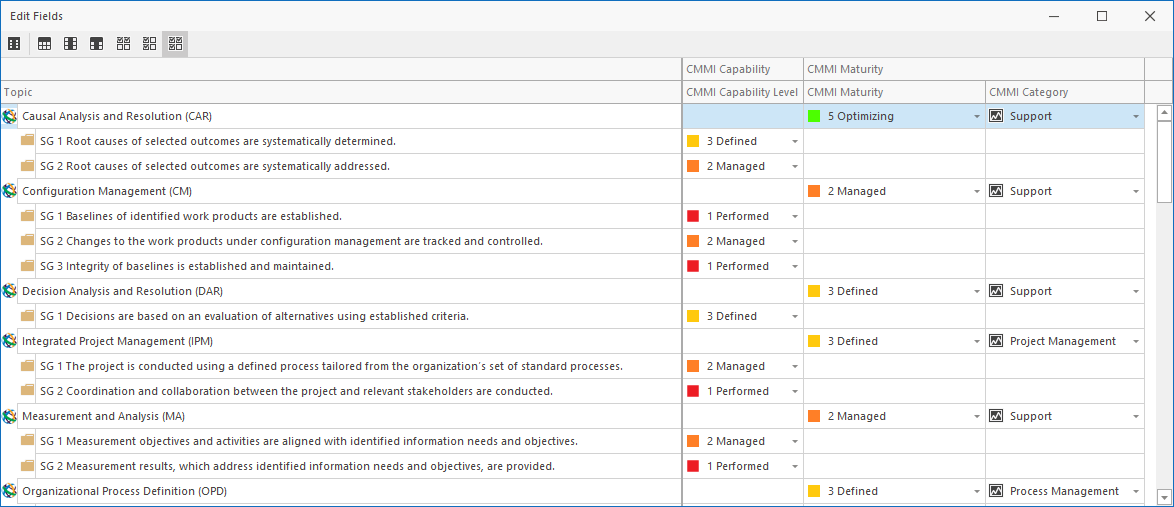Screen dimensions: 1174x507
Task: Click the scrollbar down arrow
Action: [1164, 495]
